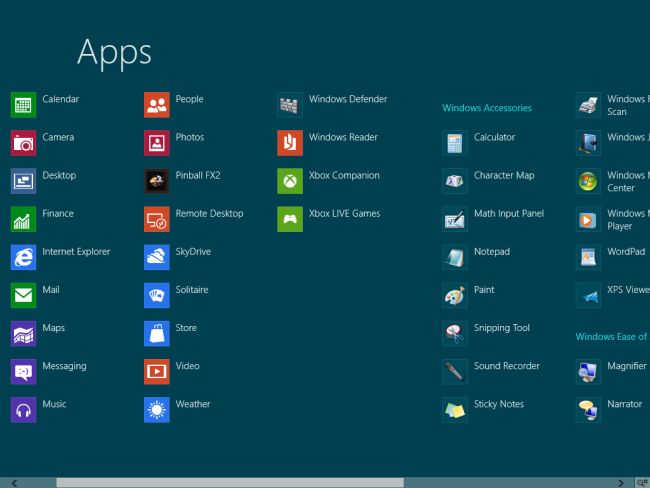Open the XPS Viewer icon
The image size is (650, 488).
click(588, 296)
